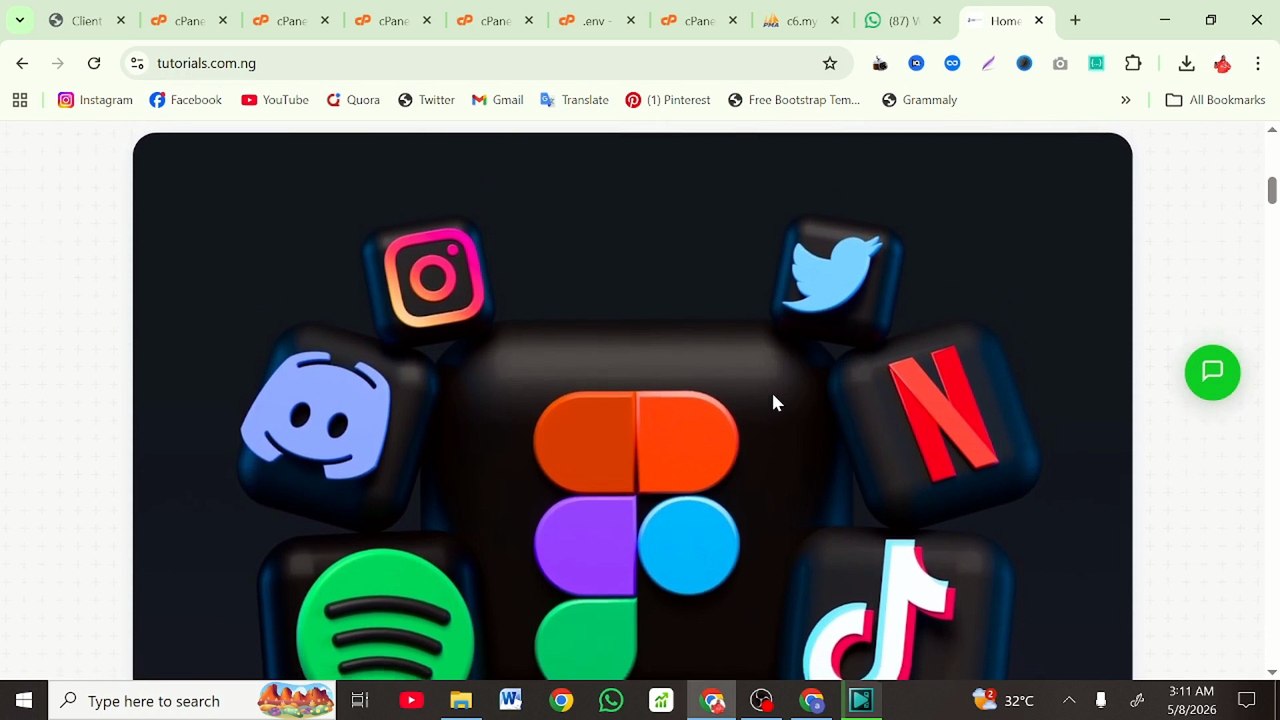Open the teal curly-braces extension
The height and width of the screenshot is (720, 1280).
(1096, 63)
